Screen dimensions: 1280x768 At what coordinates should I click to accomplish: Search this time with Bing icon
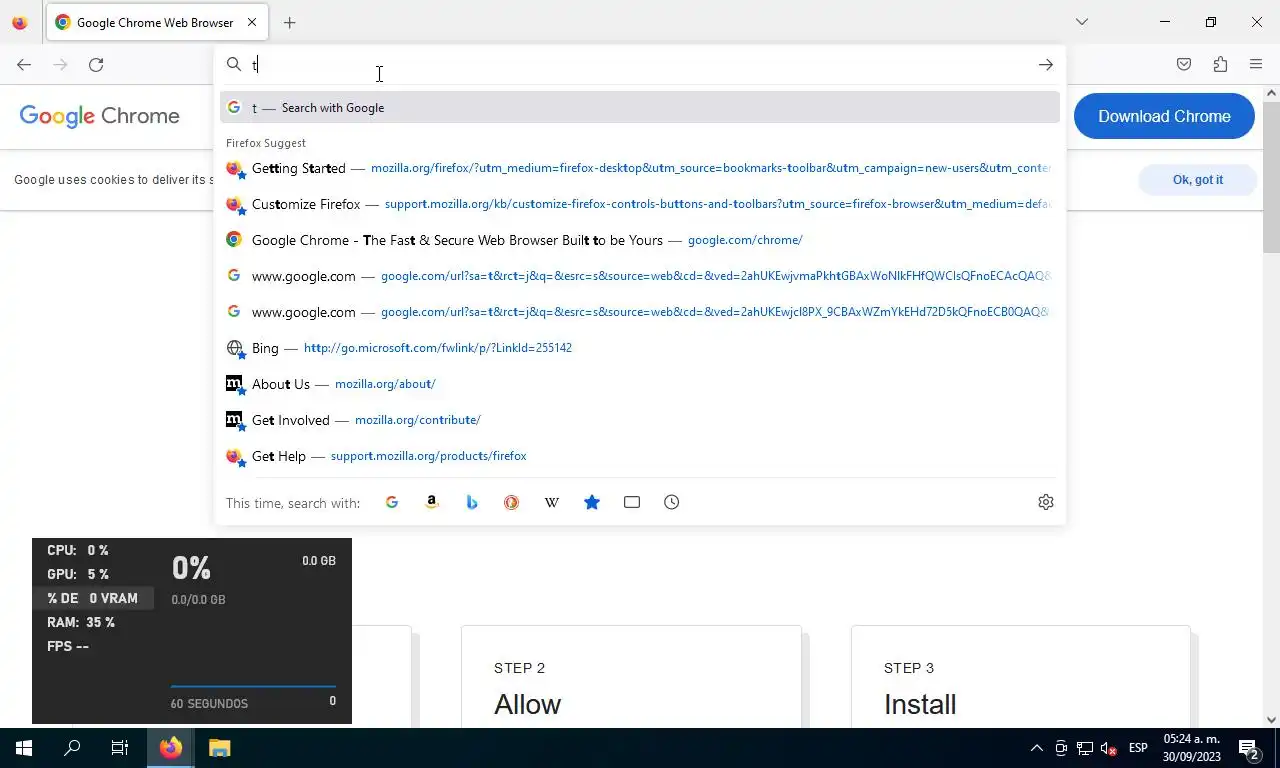click(x=472, y=502)
